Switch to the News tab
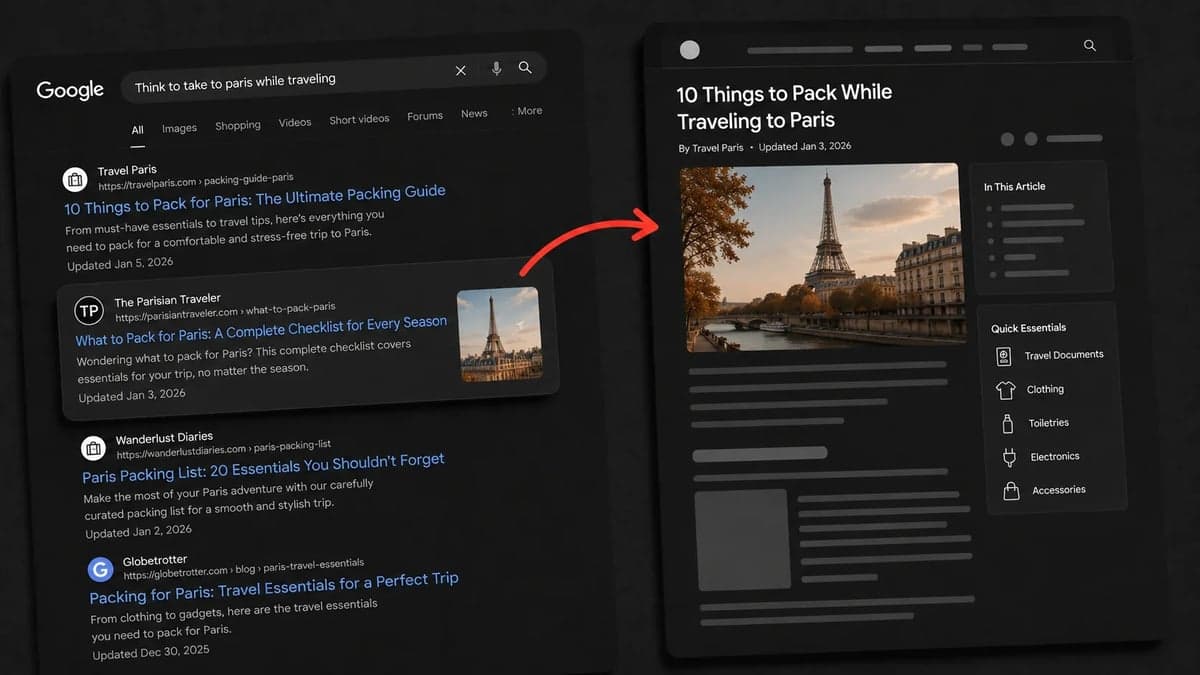 (x=474, y=114)
